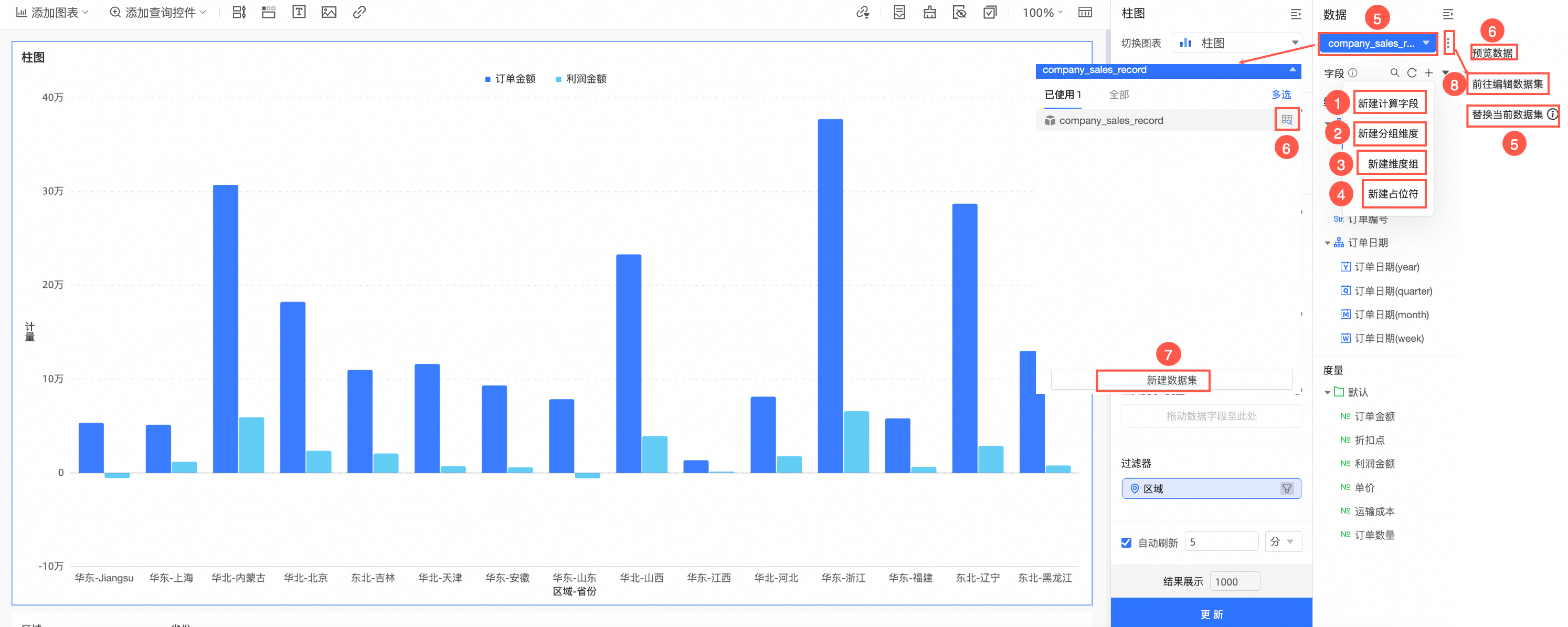Search fields with magnifier icon
1568x627 pixels.
pos(1394,73)
